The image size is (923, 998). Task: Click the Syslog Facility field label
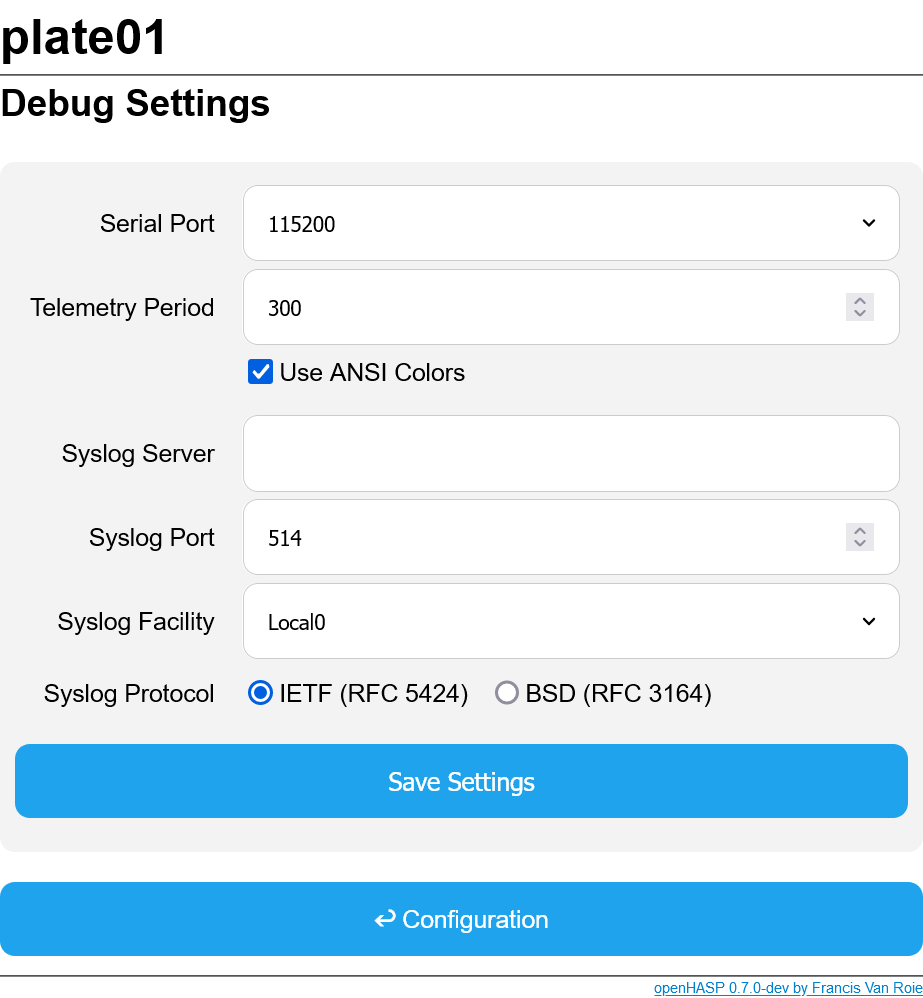click(x=136, y=621)
